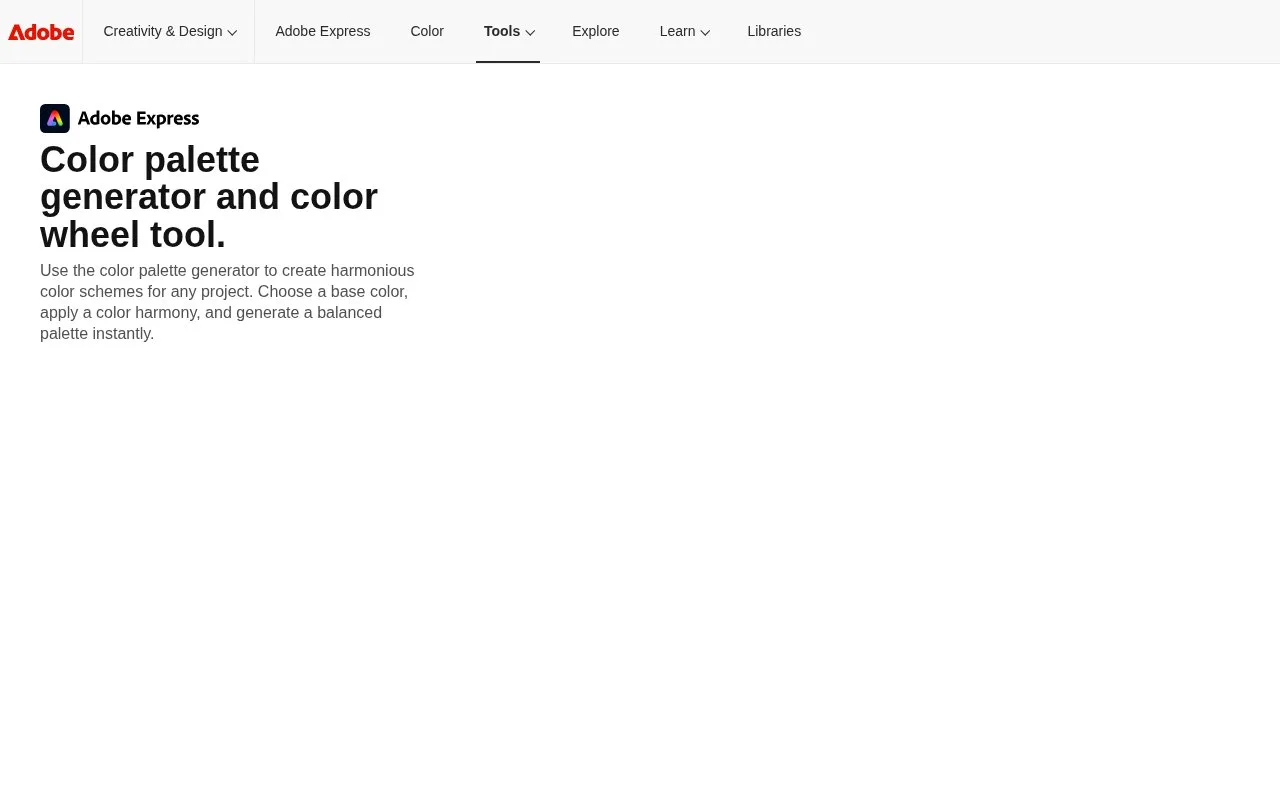Expand the Learn dropdown menu
Viewport: 1280px width, 800px height.
(x=685, y=31)
